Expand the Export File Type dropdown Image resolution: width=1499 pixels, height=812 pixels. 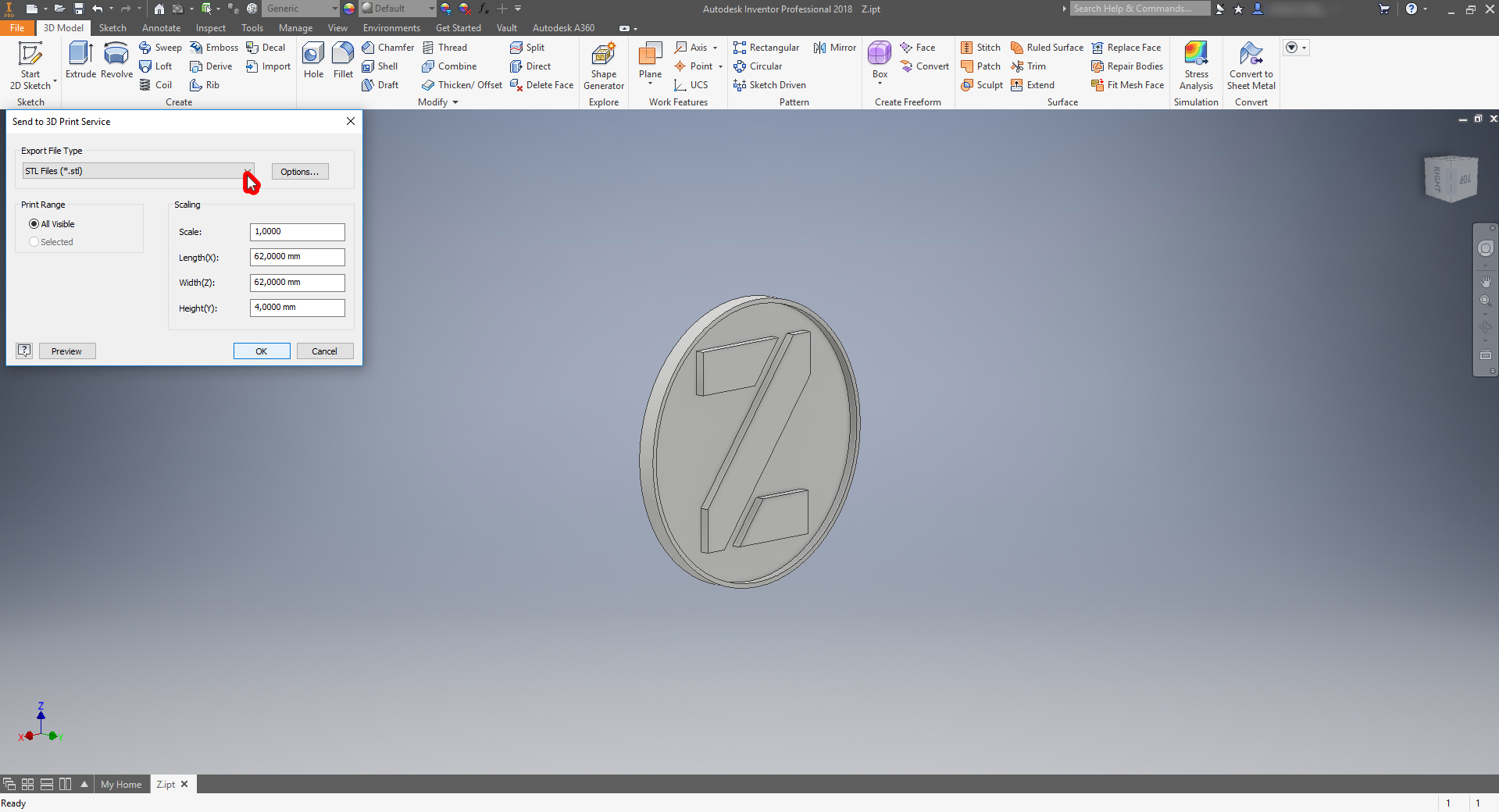click(x=247, y=171)
